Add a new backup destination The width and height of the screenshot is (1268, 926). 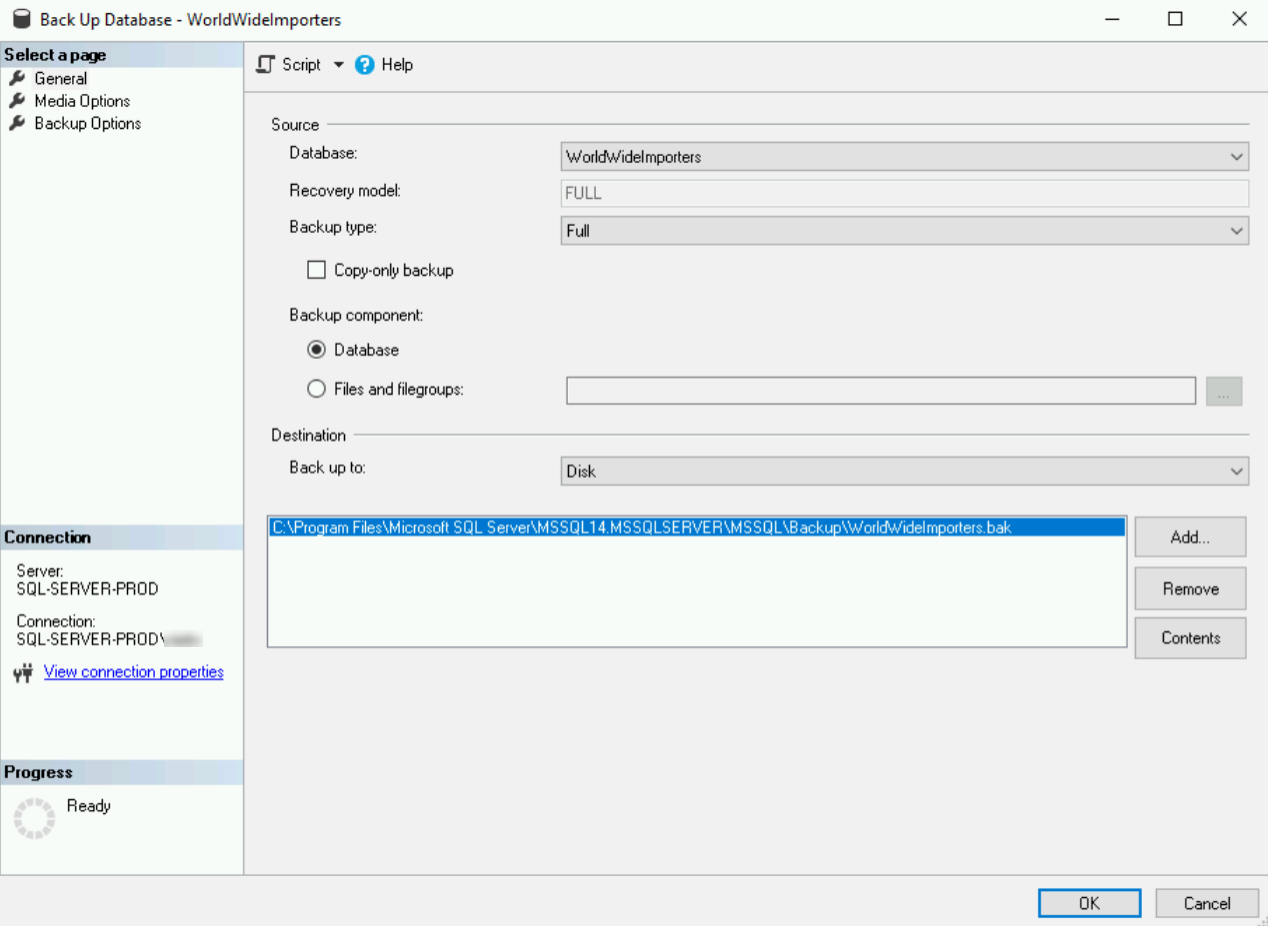1189,536
